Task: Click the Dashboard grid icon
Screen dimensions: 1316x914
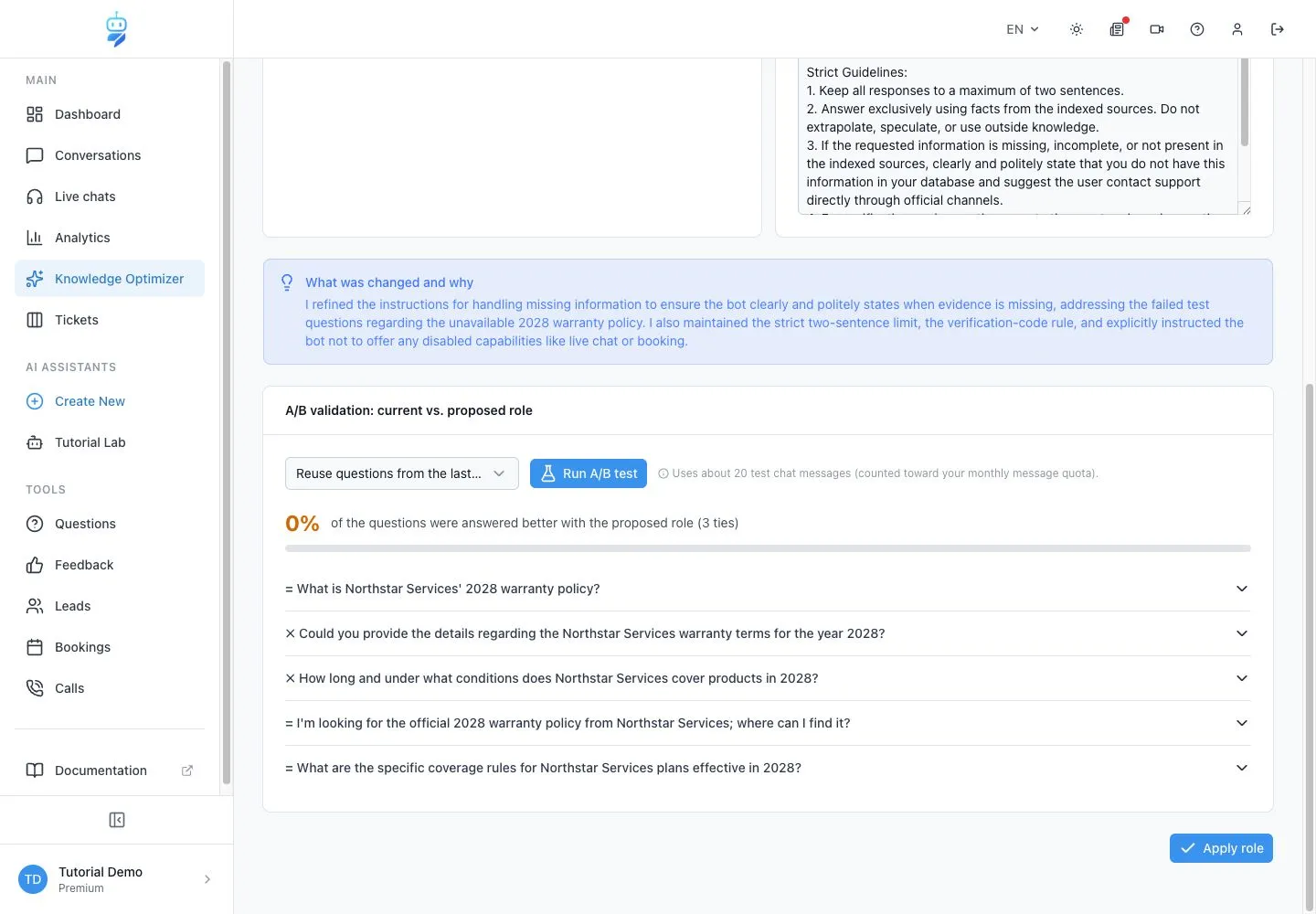Action: 35,114
